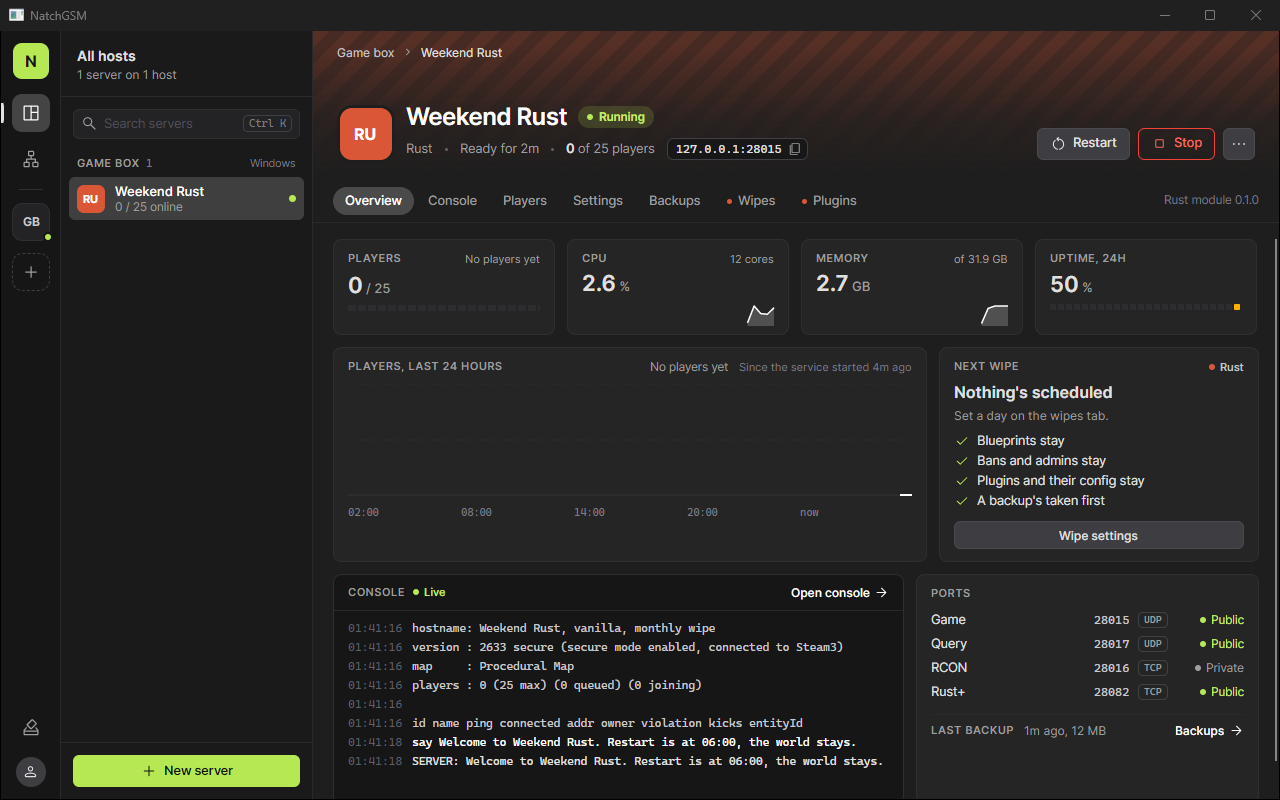This screenshot has width=1280, height=800.
Task: Click the CPU usage sparkline chart
Action: tap(760, 315)
